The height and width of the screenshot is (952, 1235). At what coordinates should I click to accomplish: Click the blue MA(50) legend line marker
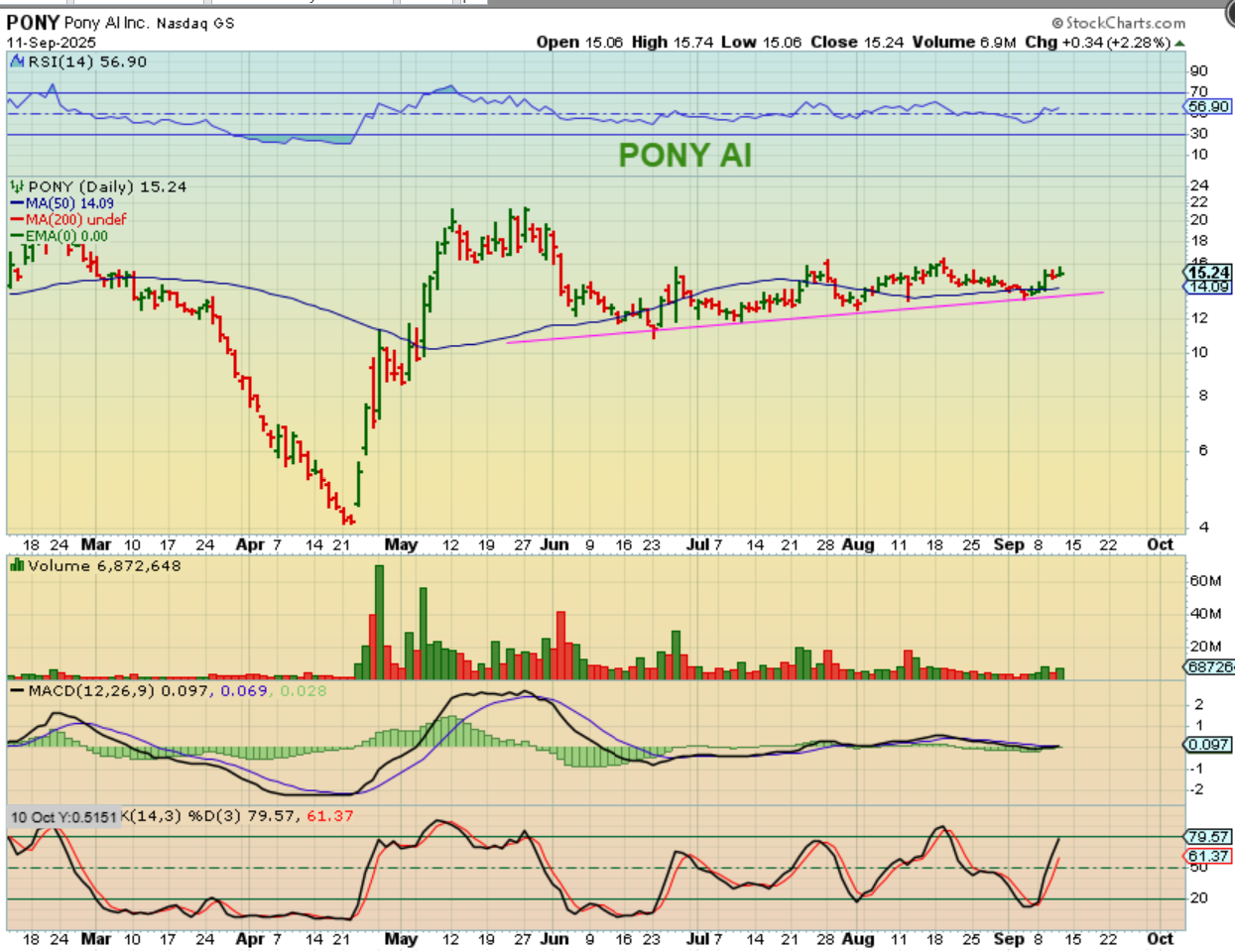point(17,203)
